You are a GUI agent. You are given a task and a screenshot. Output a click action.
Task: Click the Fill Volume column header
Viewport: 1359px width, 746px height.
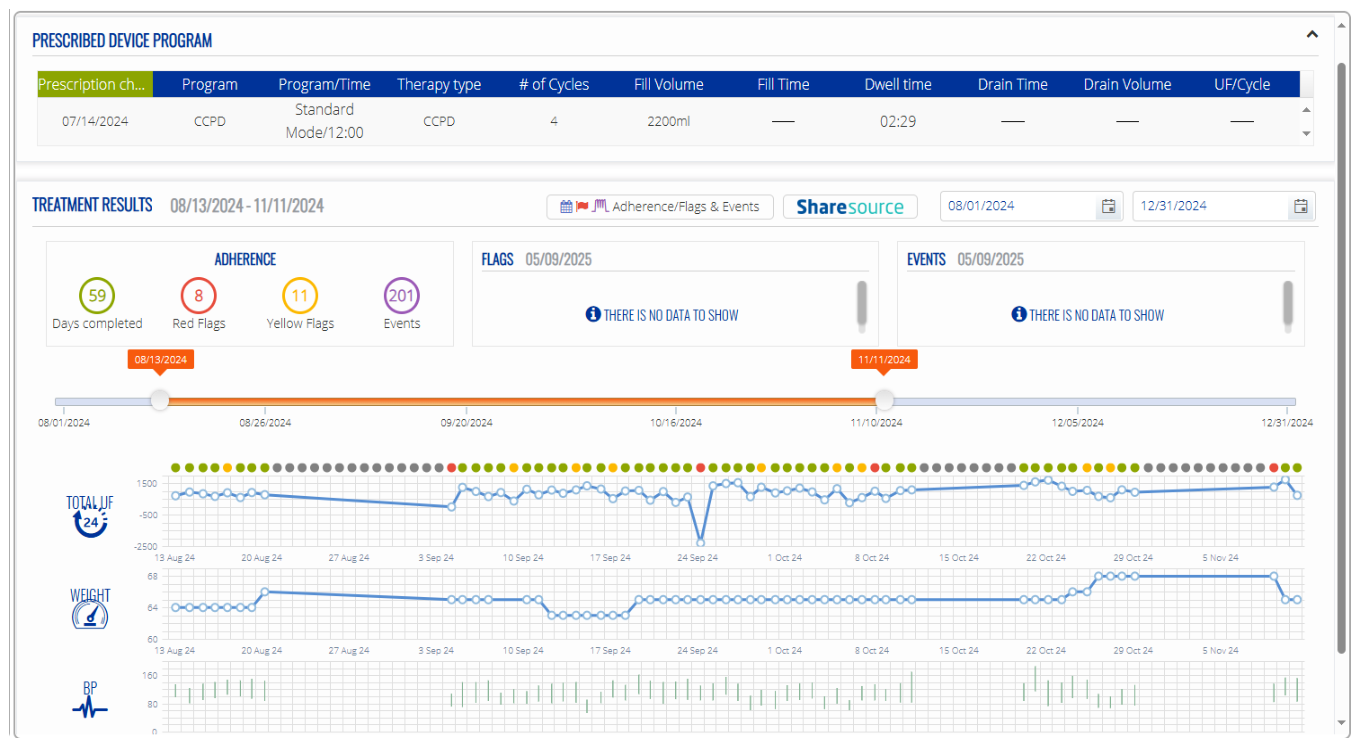coord(669,84)
